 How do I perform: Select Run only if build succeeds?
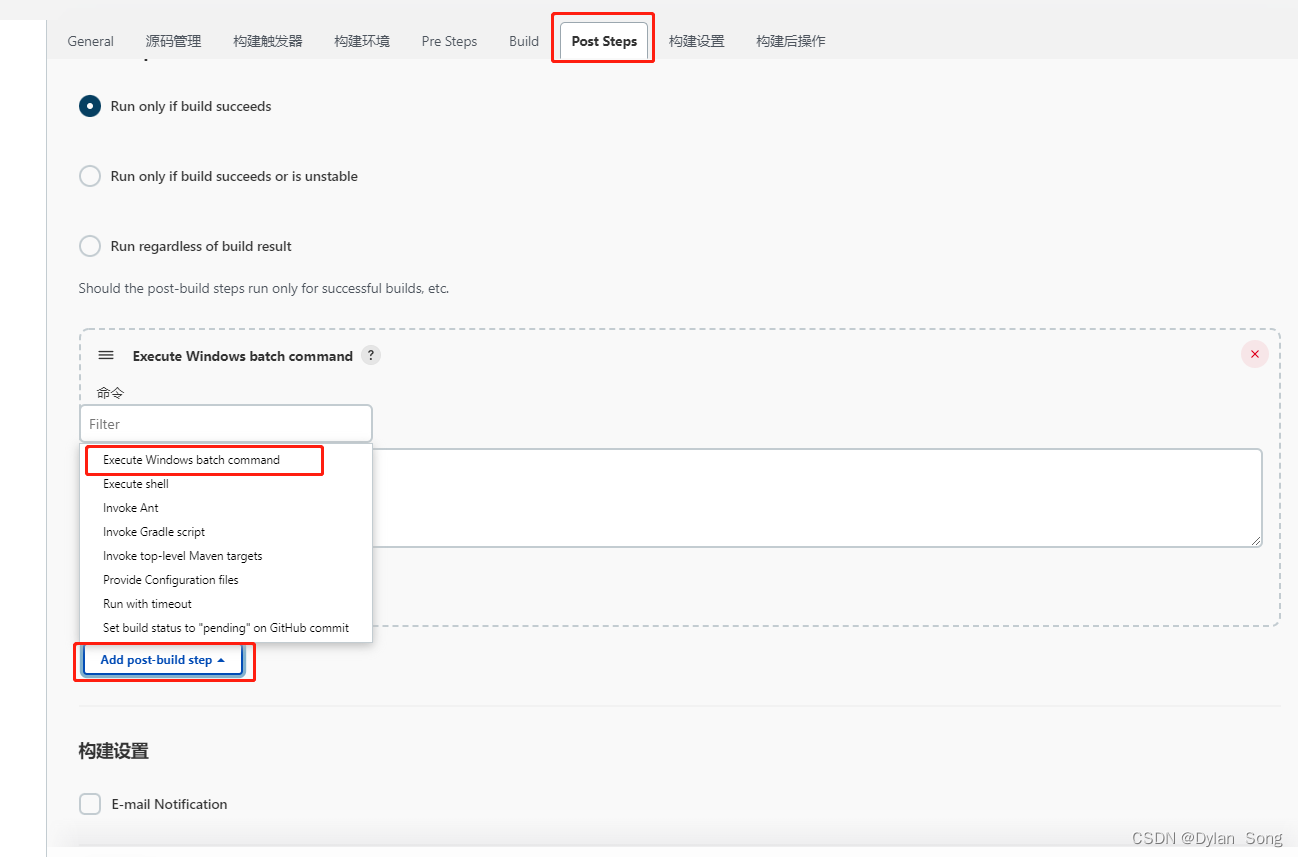(90, 106)
